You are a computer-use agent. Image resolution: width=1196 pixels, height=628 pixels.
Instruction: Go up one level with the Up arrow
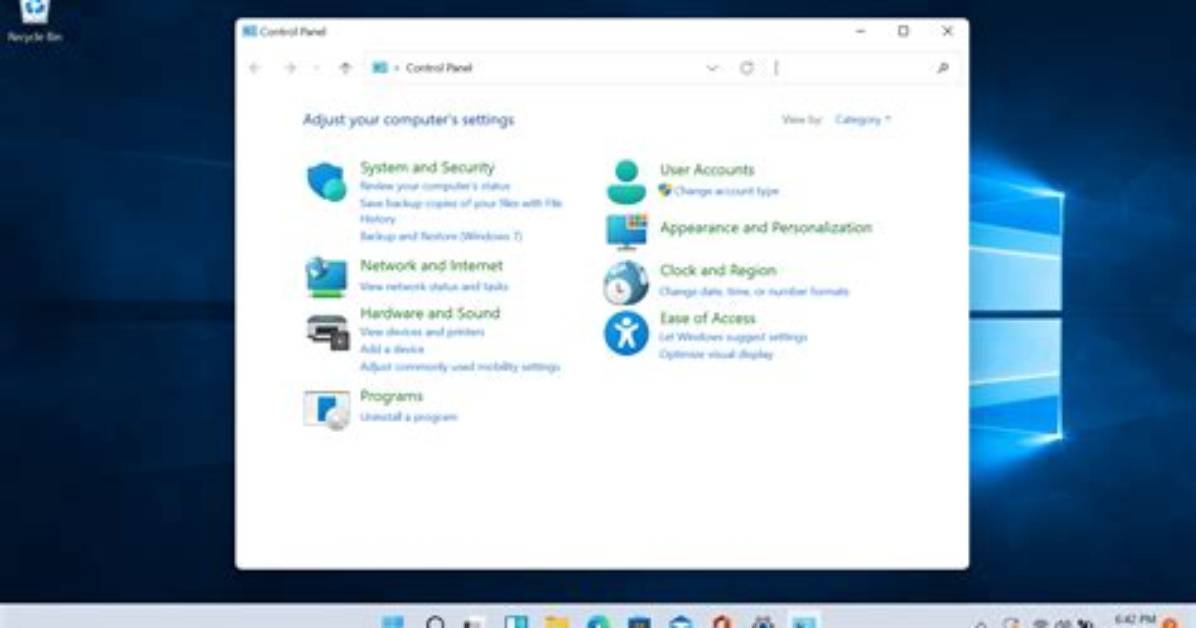coord(346,68)
